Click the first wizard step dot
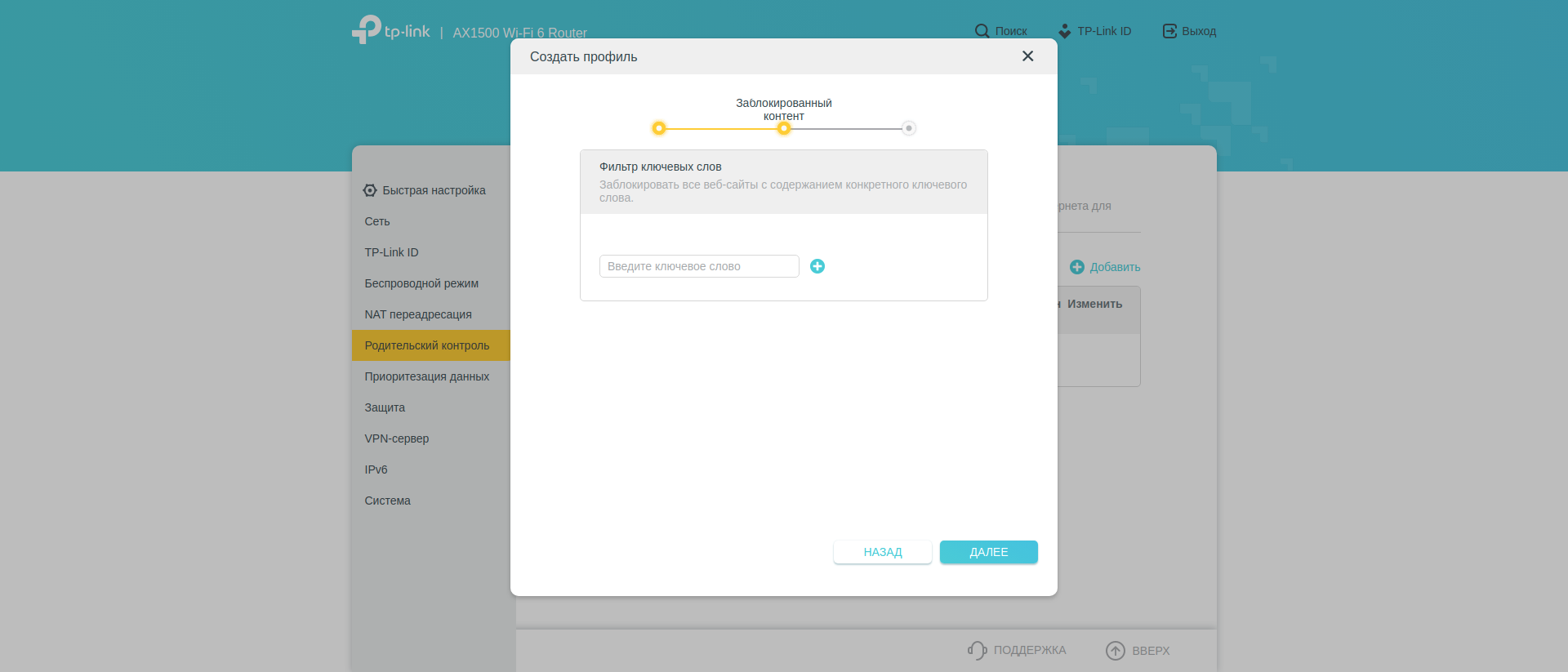 pos(658,128)
